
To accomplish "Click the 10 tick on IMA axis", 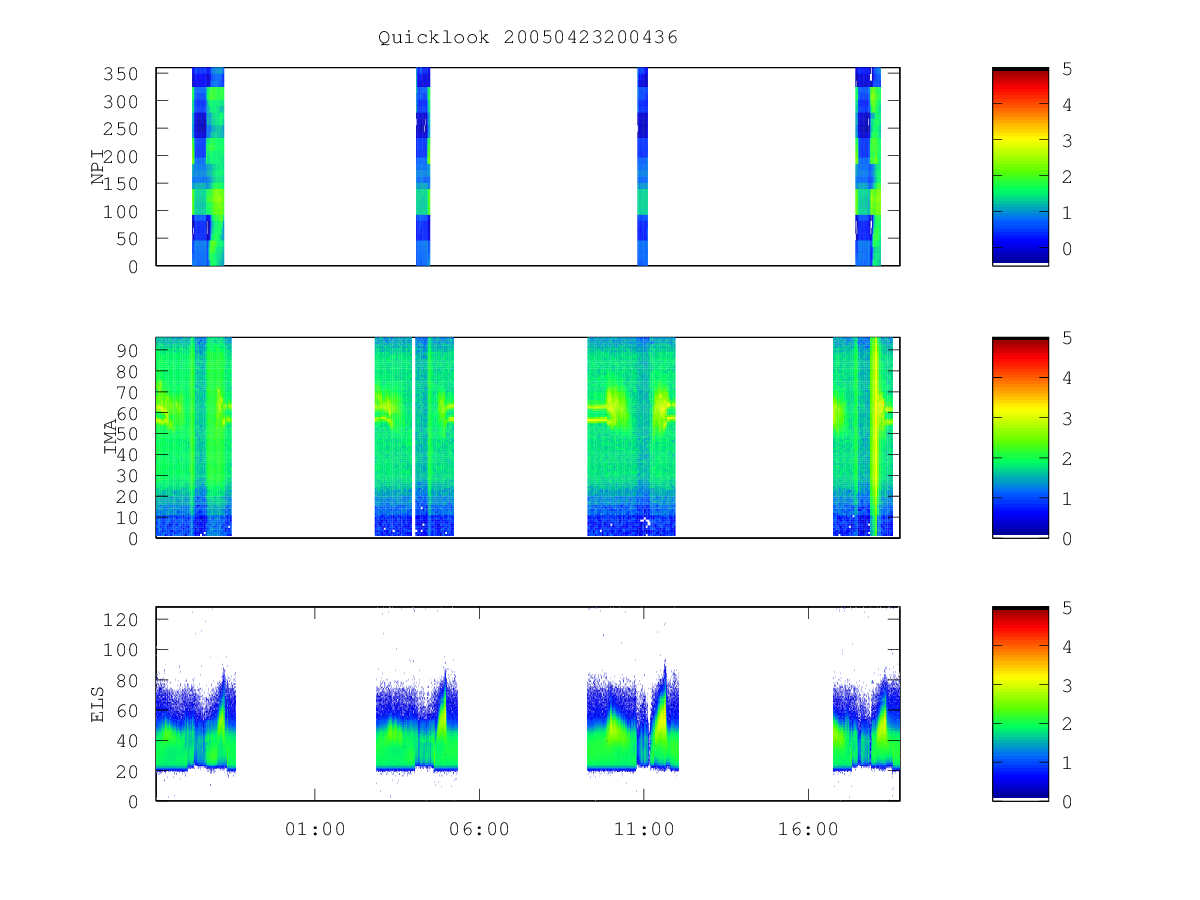I will (130, 517).
